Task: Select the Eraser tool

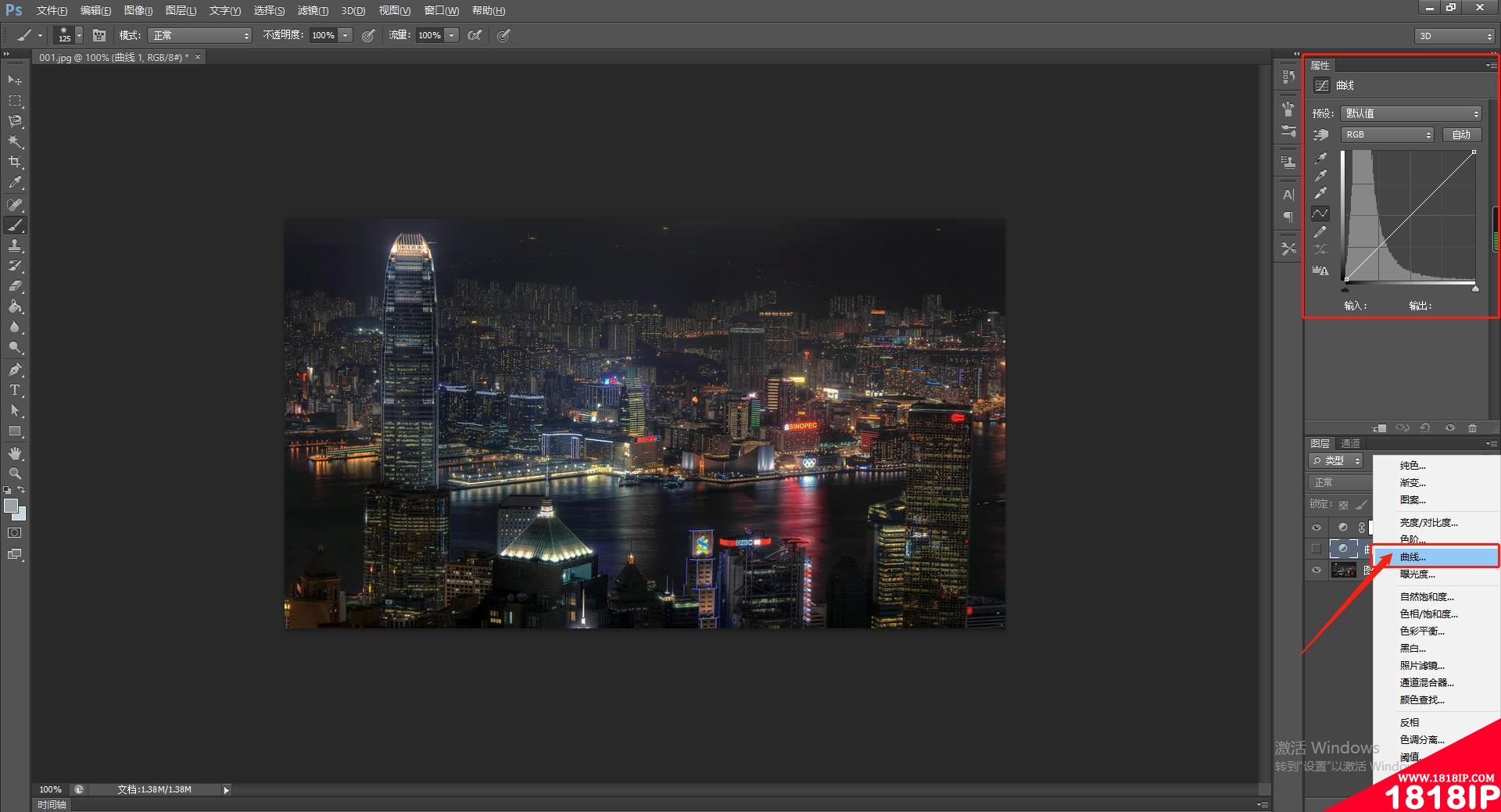Action: click(x=15, y=286)
